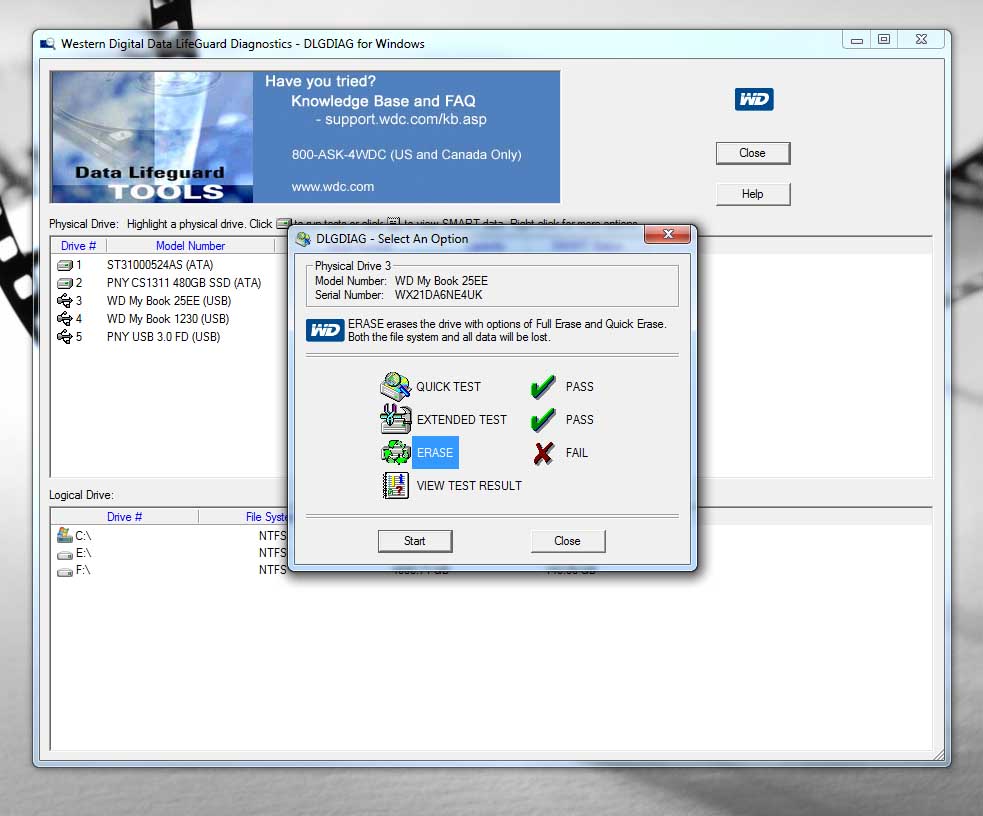
Task: Click the USB icon for WD My Book 1230
Action: tap(65, 319)
